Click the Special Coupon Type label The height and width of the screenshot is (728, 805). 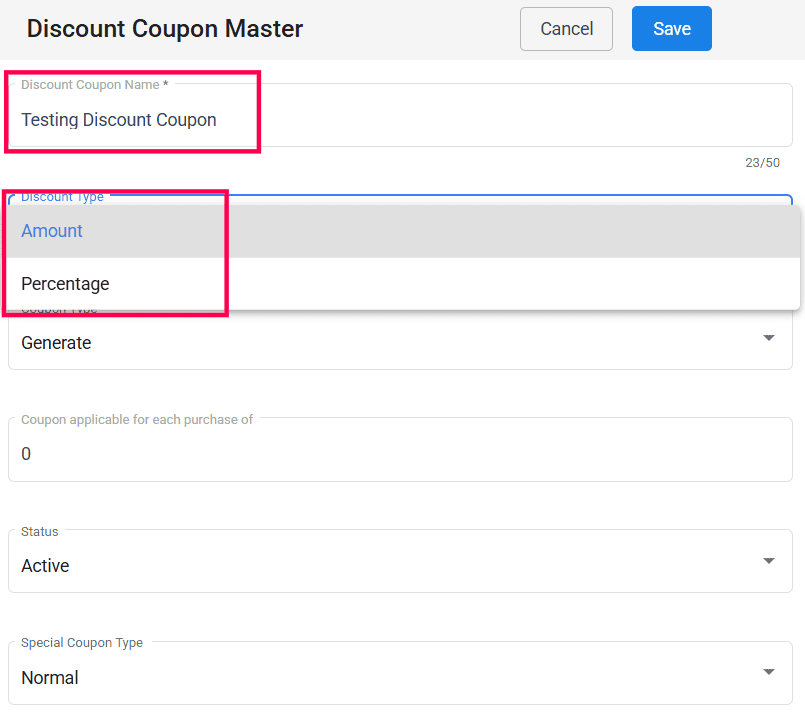[82, 643]
